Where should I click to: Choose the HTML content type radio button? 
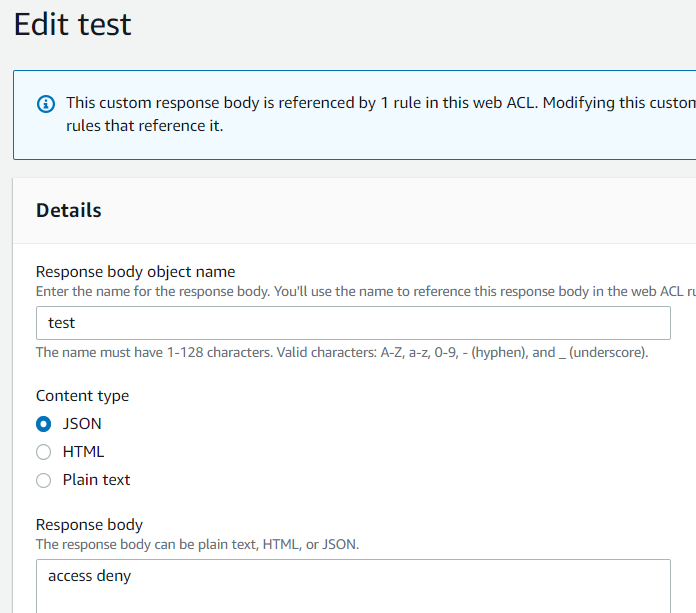[x=44, y=452]
